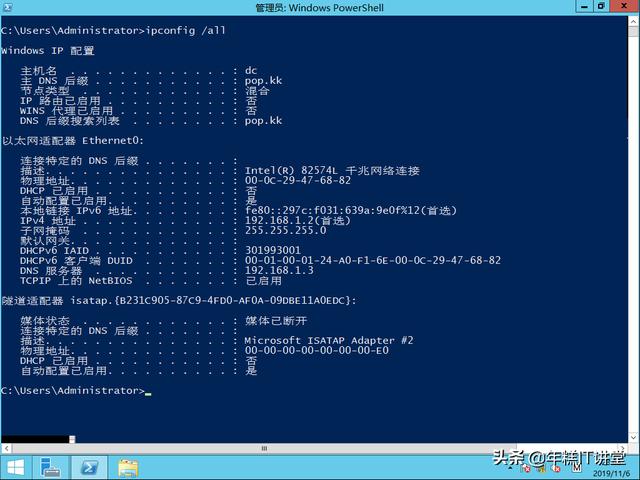Click the physical address 00-0C-29-47-68-82

pos(298,180)
